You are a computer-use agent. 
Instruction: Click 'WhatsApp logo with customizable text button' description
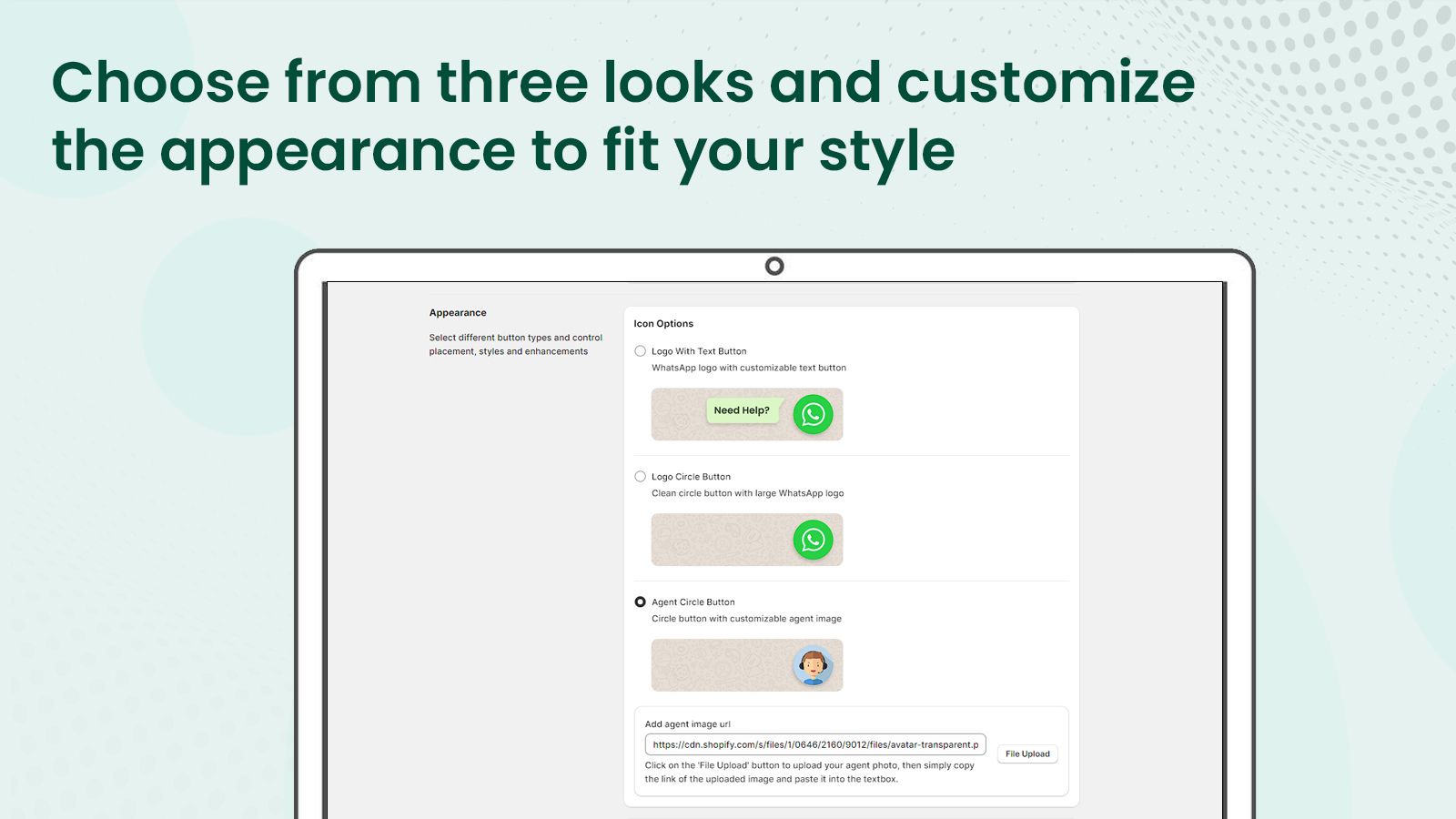(748, 368)
